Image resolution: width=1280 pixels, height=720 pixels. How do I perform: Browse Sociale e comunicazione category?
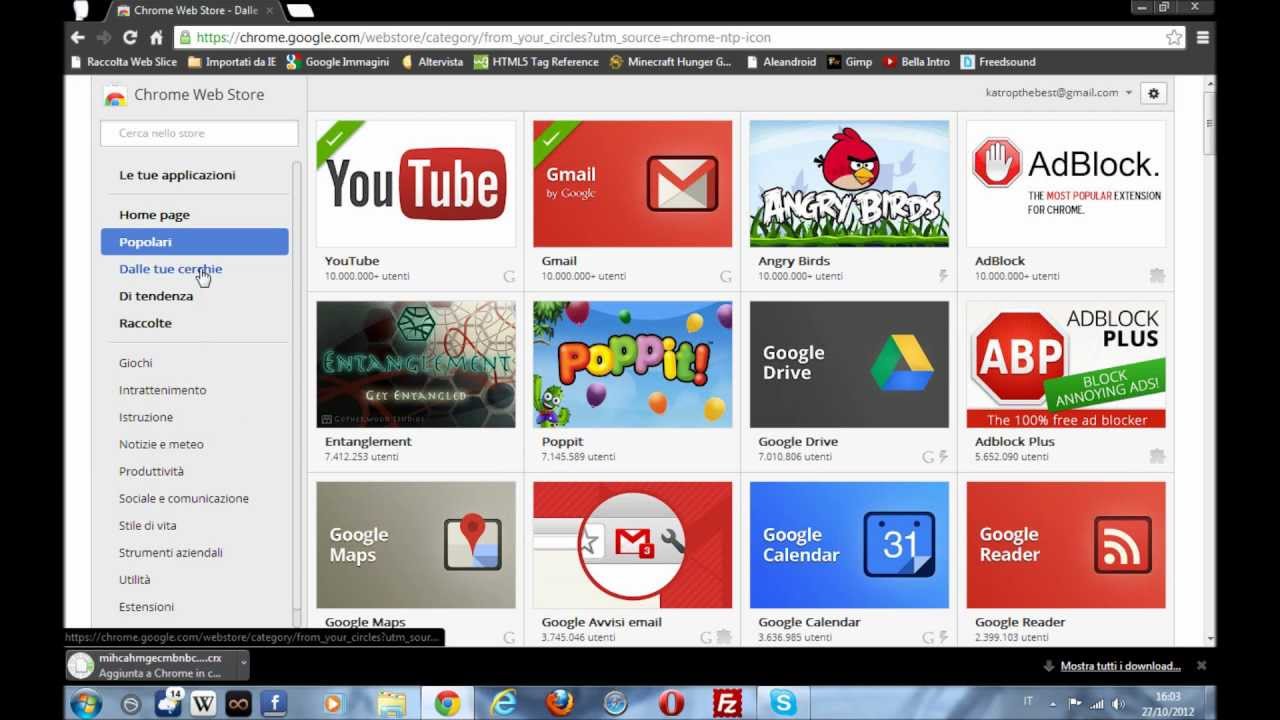[184, 498]
